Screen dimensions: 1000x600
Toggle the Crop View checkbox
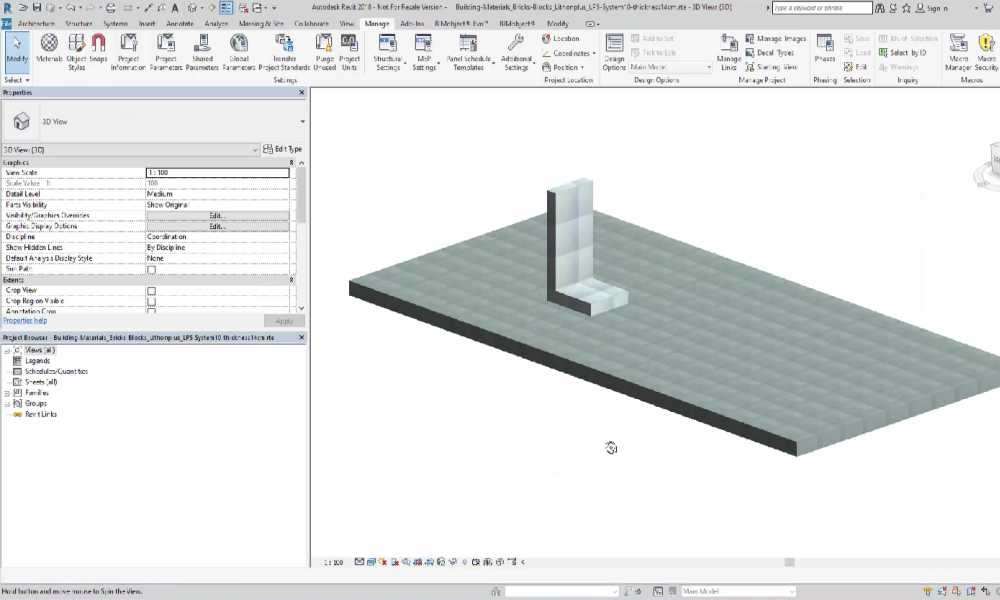(x=152, y=291)
